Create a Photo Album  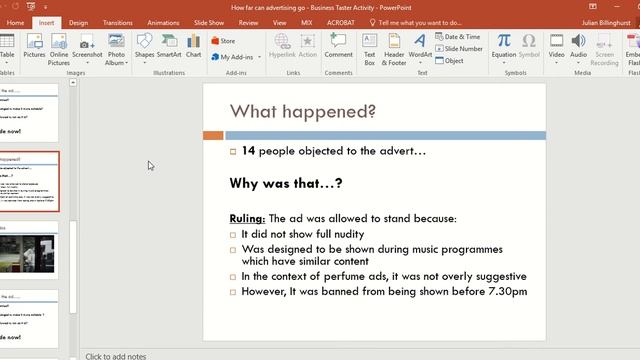[116, 49]
